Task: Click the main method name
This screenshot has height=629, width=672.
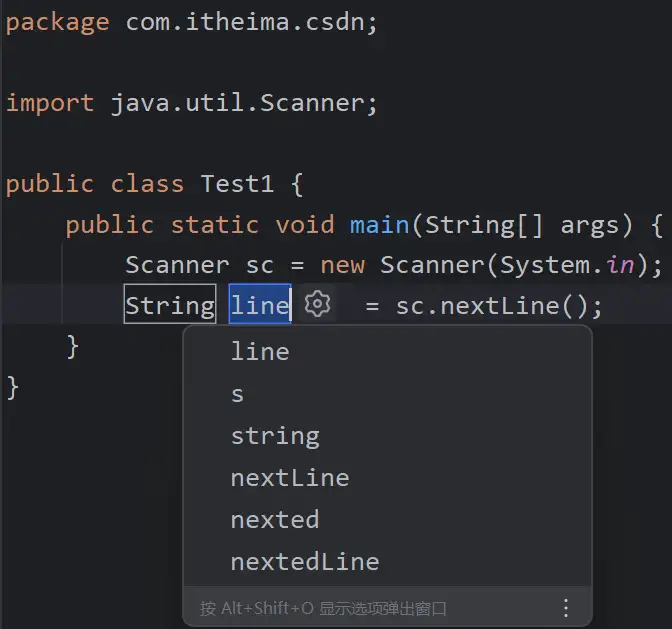Action: click(379, 224)
